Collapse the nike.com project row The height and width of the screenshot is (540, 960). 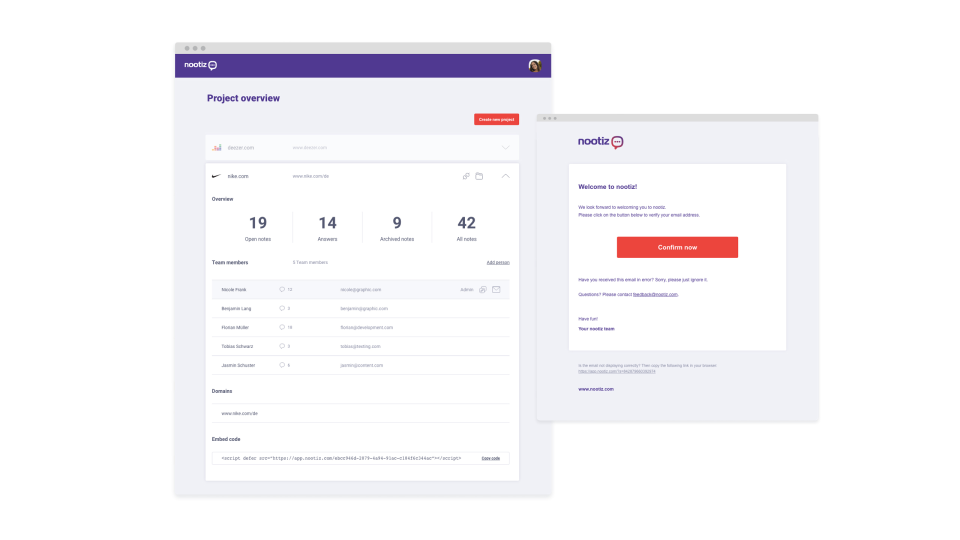click(505, 176)
